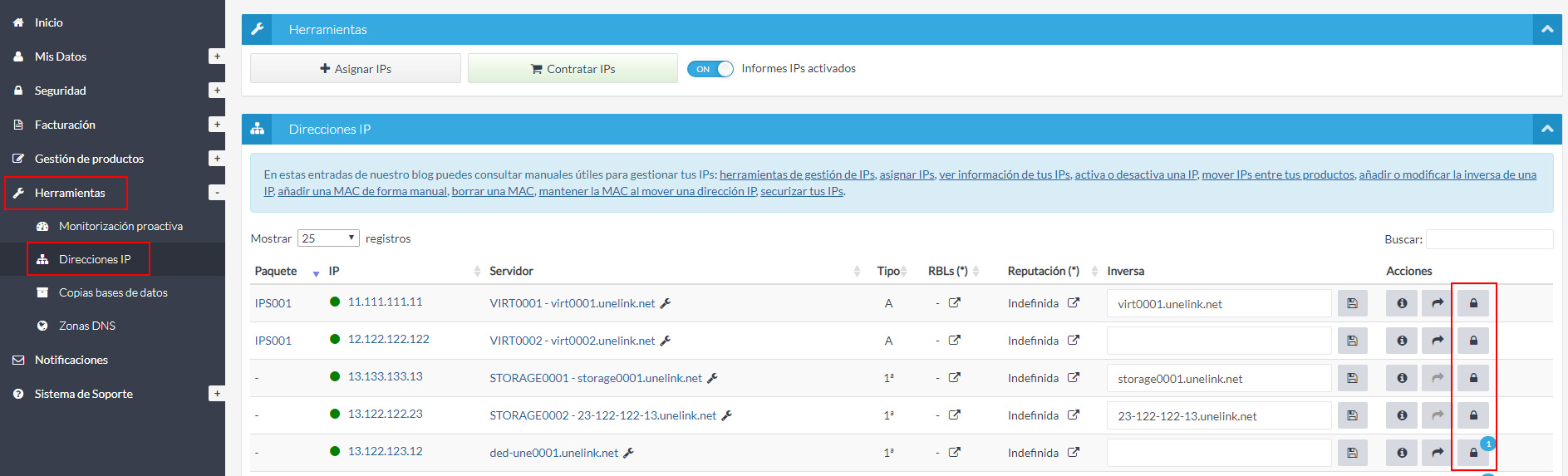Click info icon for IP 12.122.122.122

1401,341
